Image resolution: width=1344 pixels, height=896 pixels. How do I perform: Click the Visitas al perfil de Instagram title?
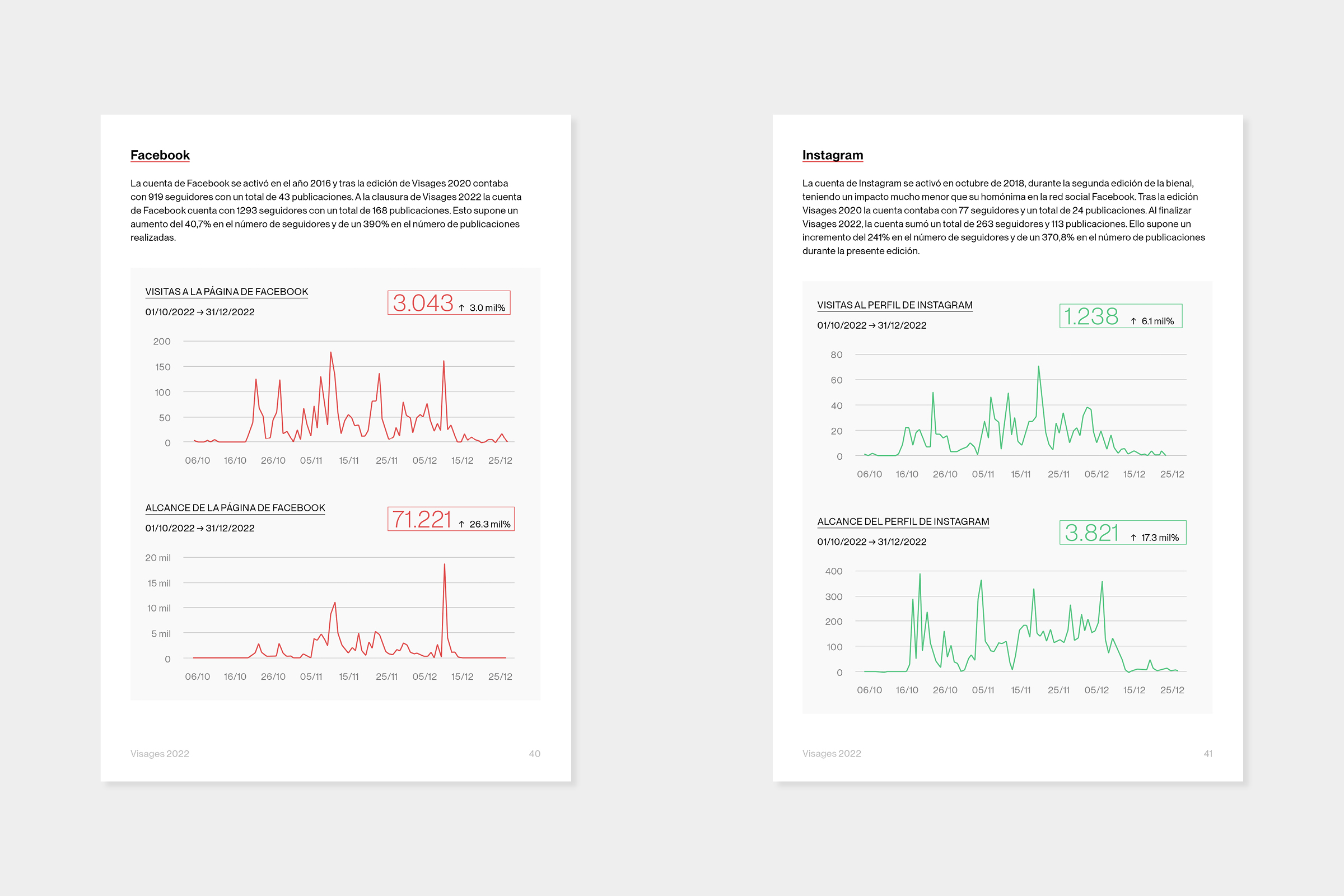[x=894, y=305]
